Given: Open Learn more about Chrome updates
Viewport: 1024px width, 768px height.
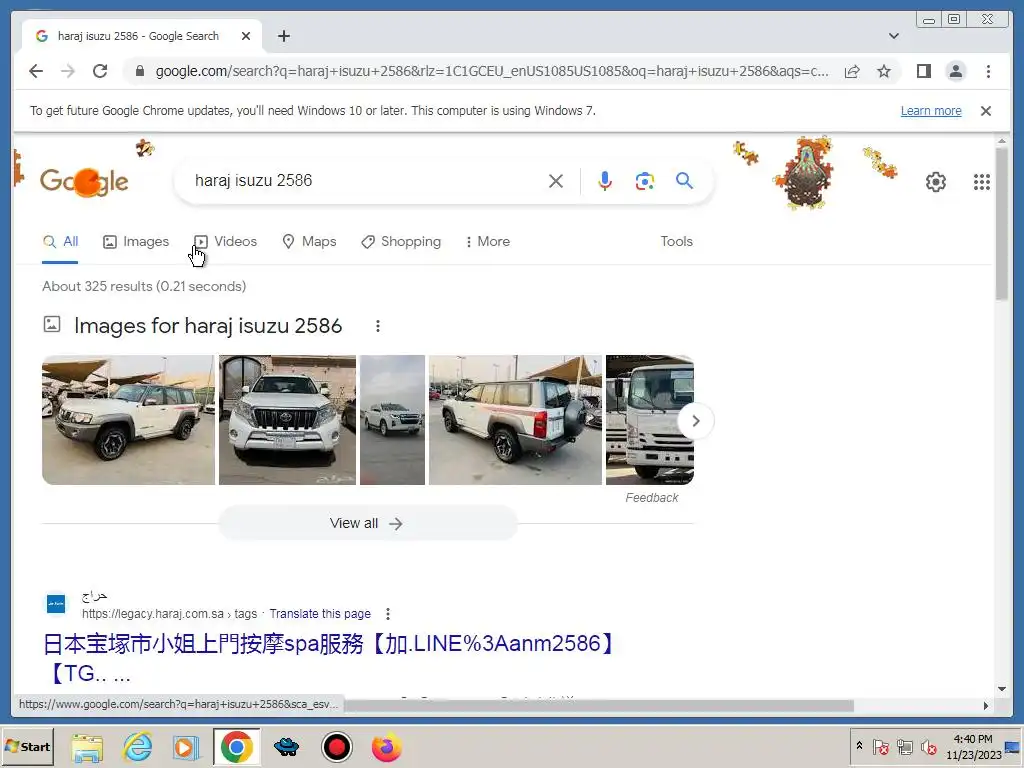Looking at the screenshot, I should tap(931, 111).
